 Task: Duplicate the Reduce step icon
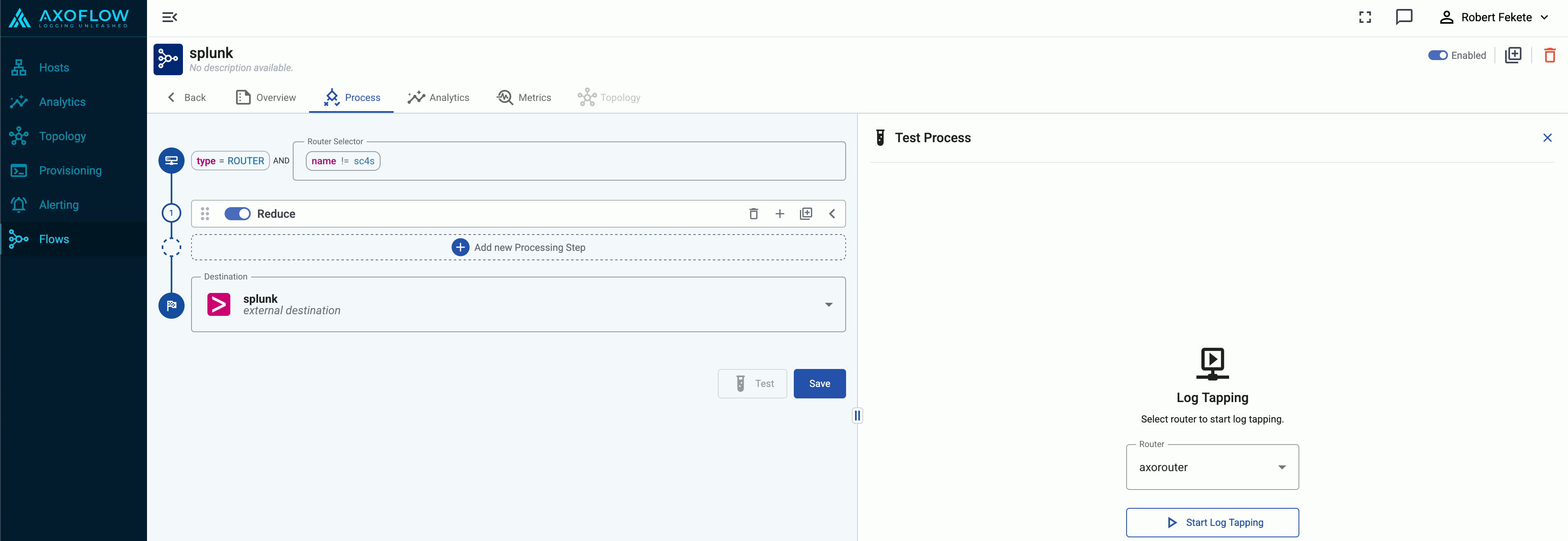point(806,214)
